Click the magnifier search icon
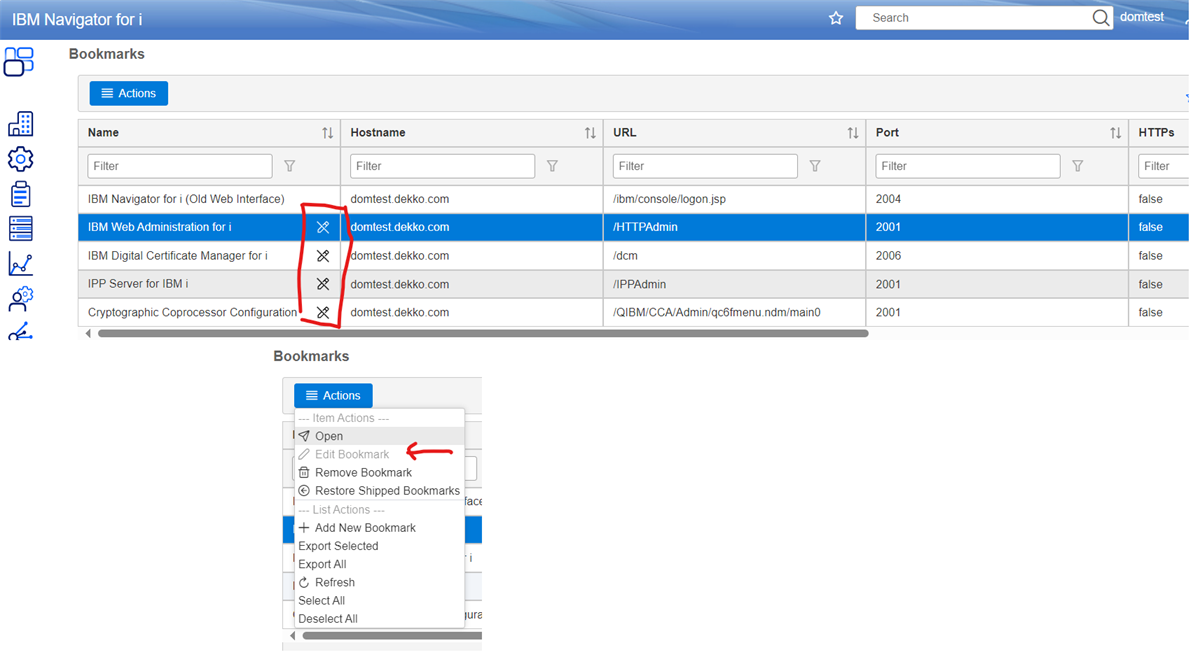The width and height of the screenshot is (1200, 664). coord(1100,18)
